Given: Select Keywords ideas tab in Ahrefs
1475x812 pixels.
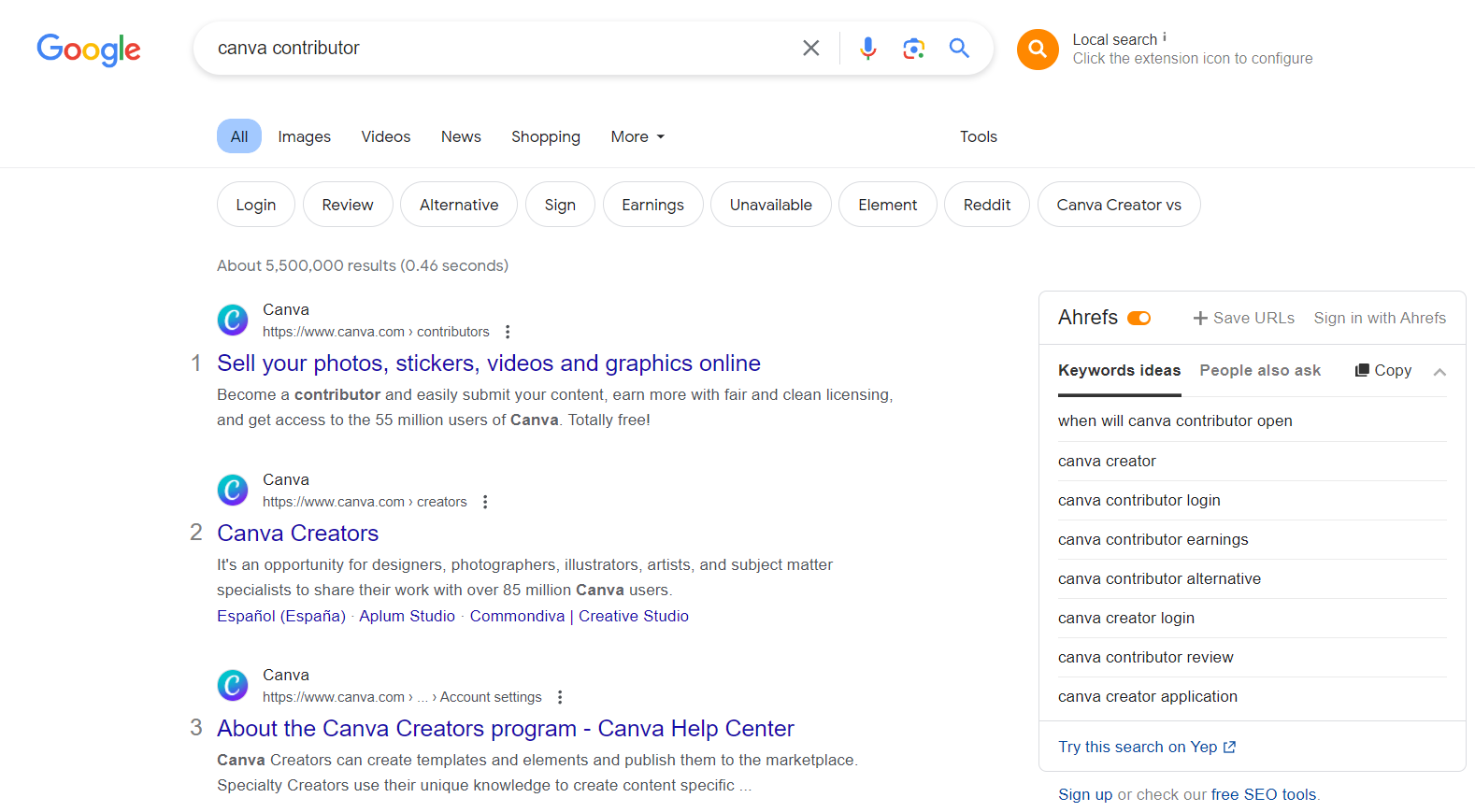Looking at the screenshot, I should (1119, 370).
